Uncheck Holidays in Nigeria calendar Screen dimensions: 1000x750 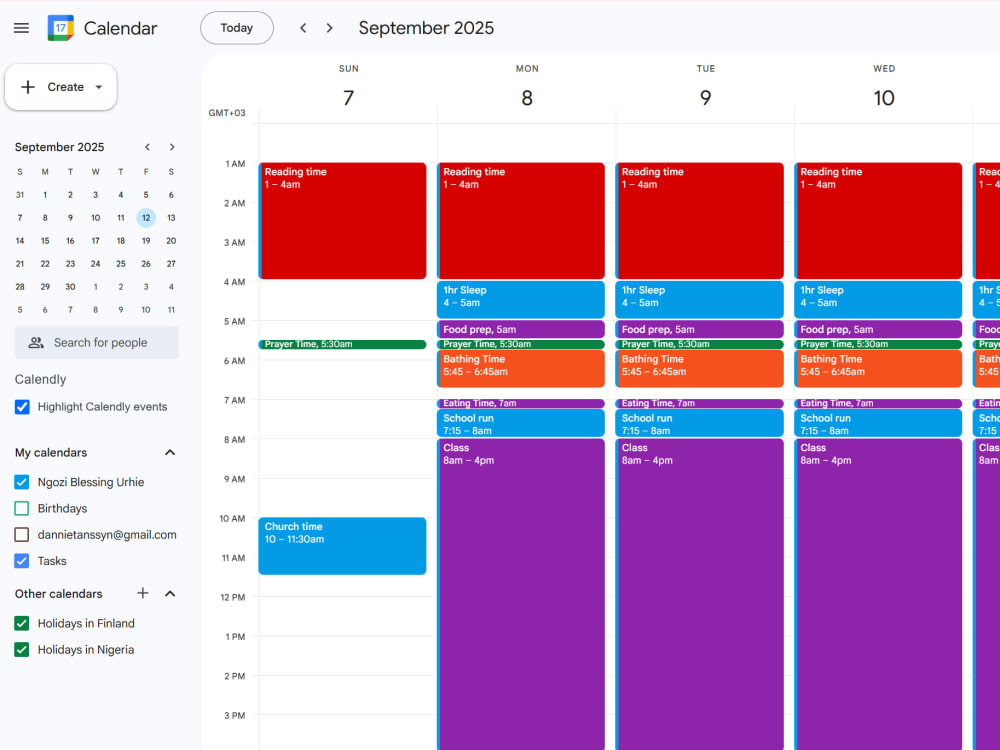22,649
